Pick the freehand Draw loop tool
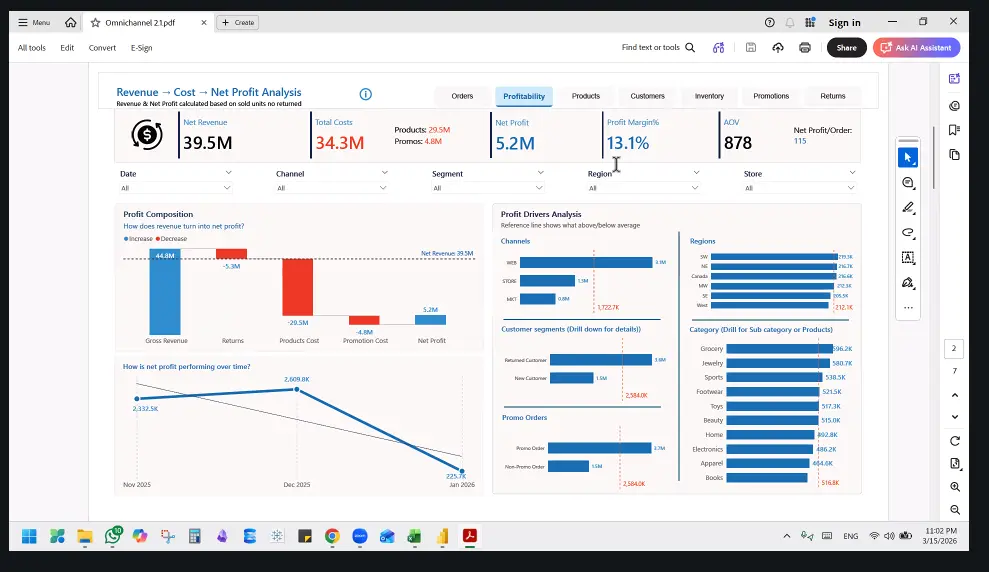Screen dimensions: 989x572 (x=908, y=233)
